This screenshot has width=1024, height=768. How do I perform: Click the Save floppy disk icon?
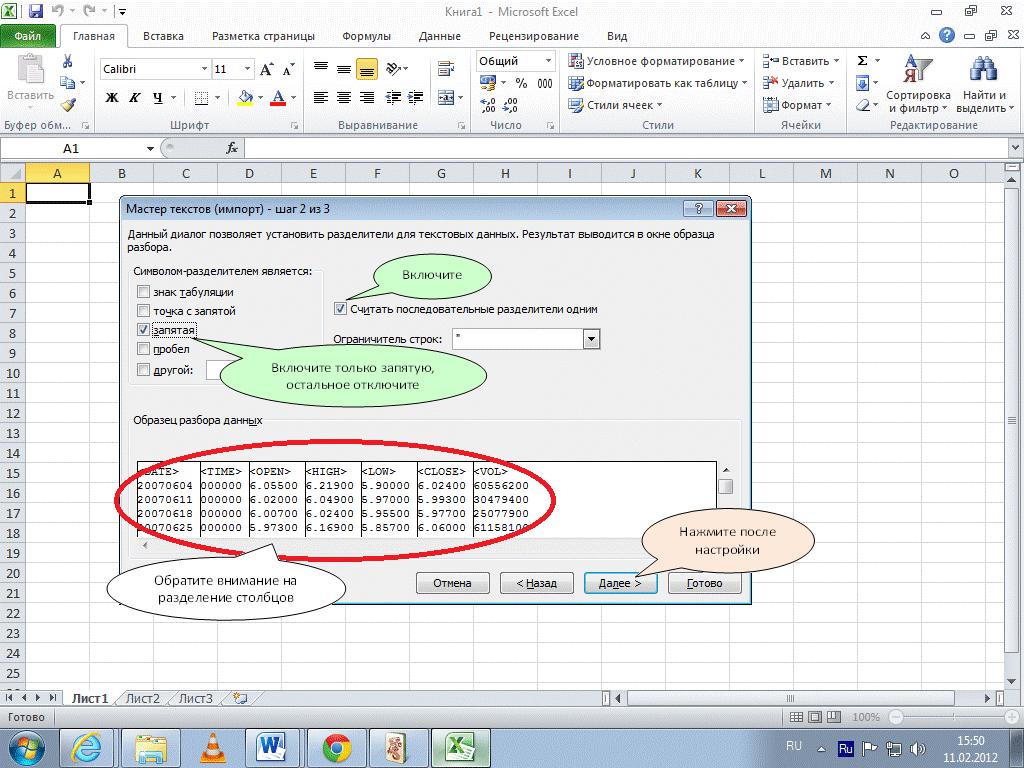(37, 11)
